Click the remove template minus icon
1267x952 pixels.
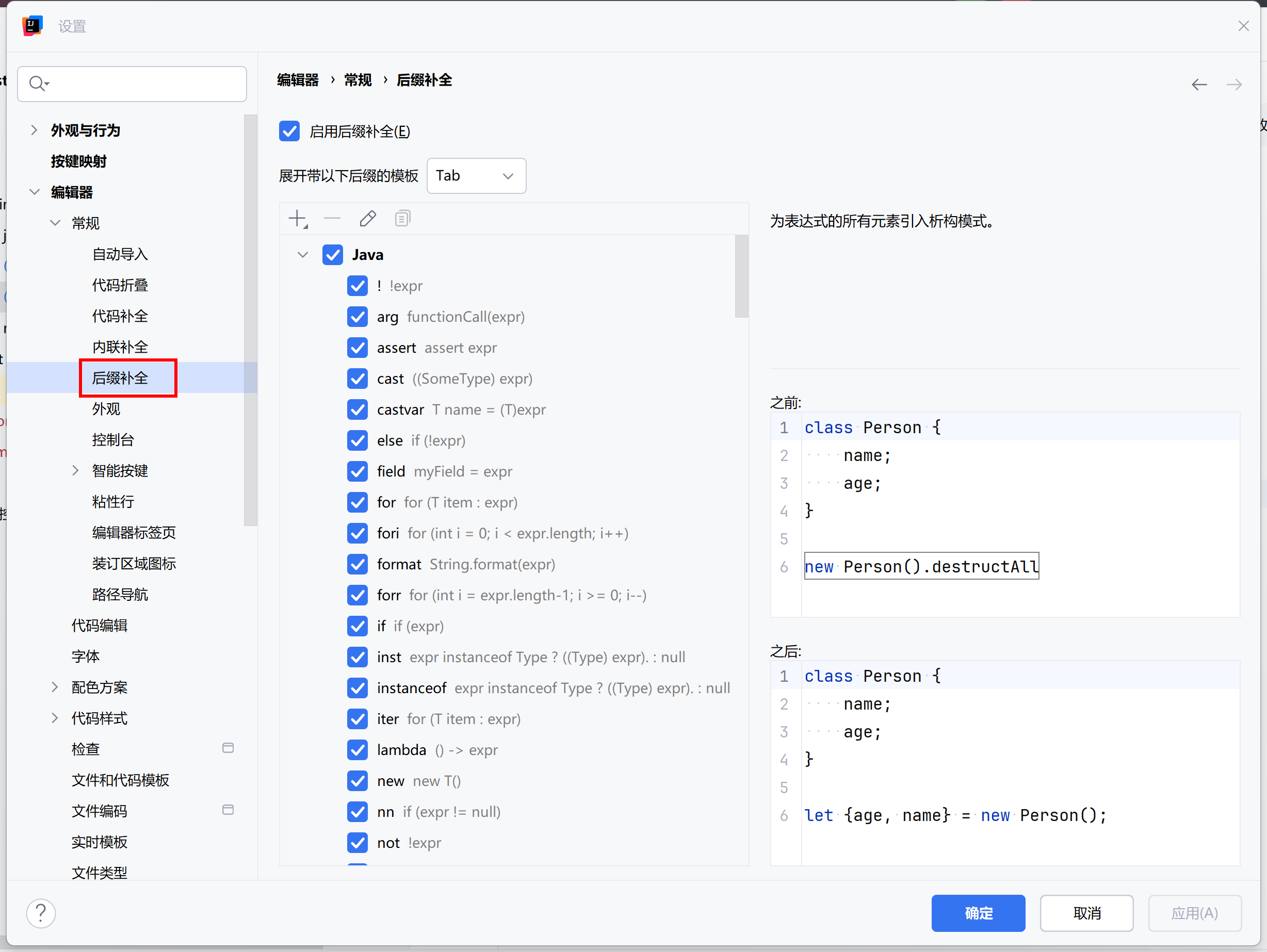[332, 219]
